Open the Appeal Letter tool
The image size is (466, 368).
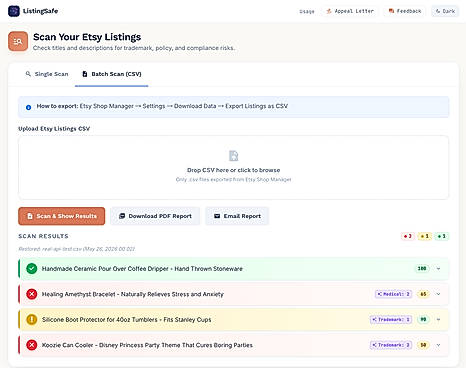click(x=350, y=11)
